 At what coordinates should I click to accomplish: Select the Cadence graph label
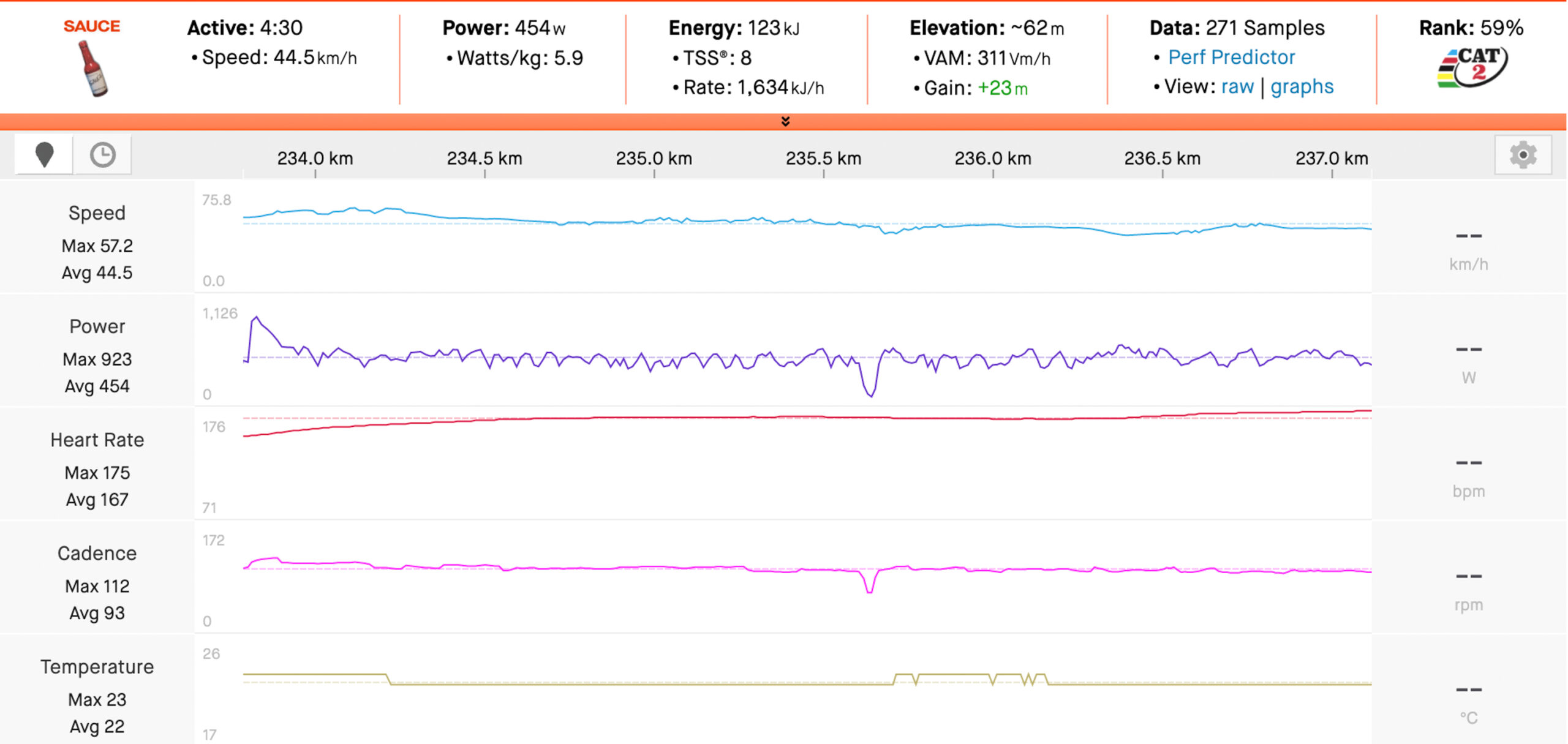(x=97, y=553)
